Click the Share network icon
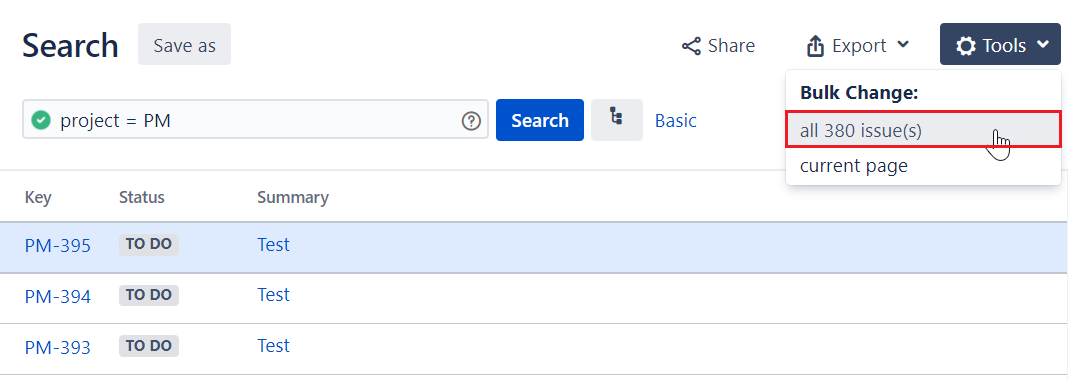1068x380 pixels. [x=691, y=46]
